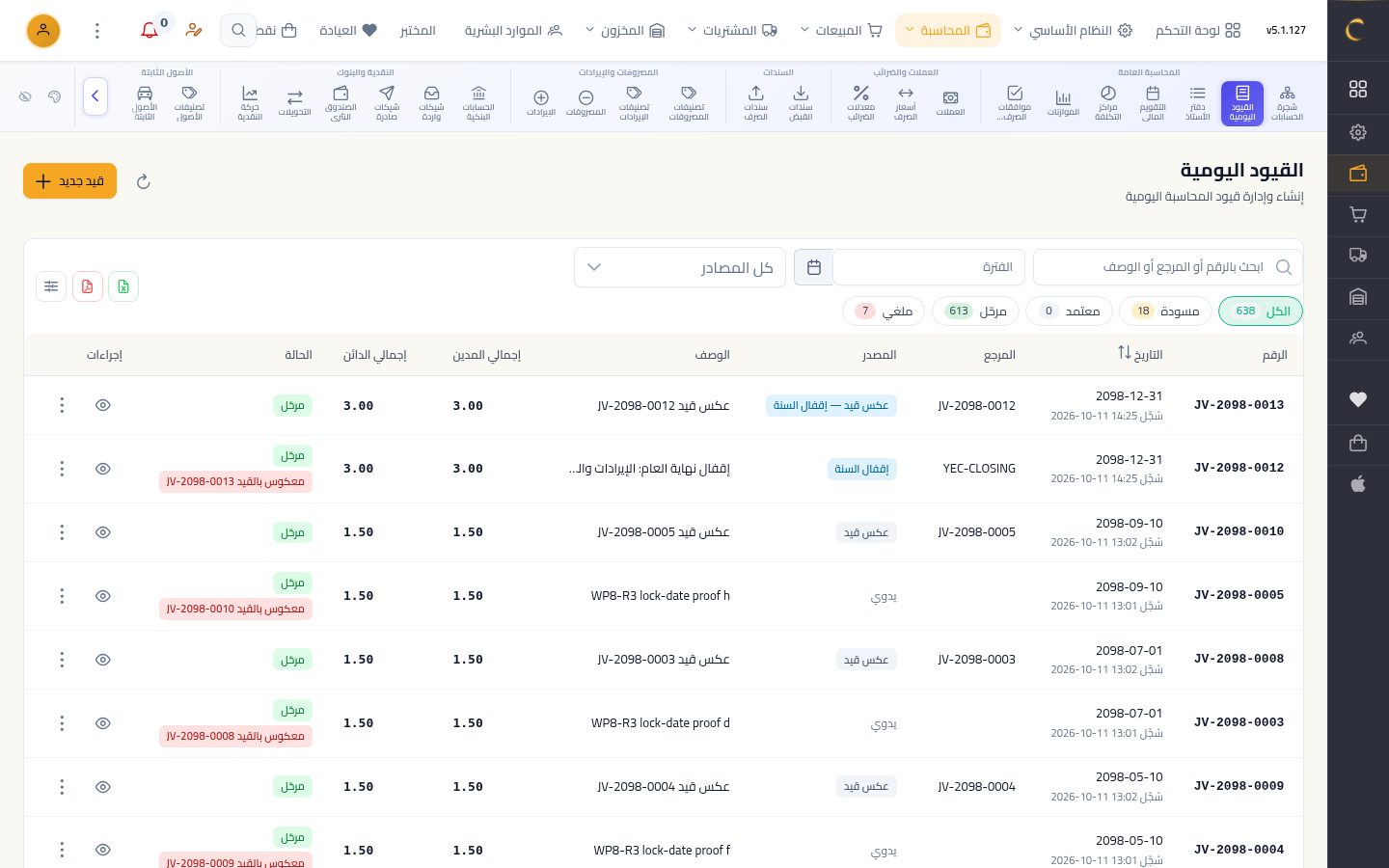Expand the inventory (المخزون) top menu
1389x868 pixels.
point(625,31)
